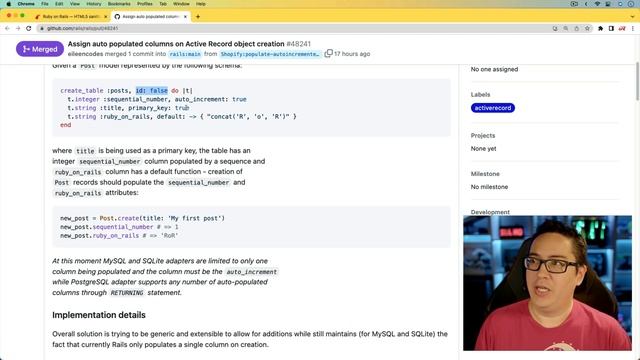Click the Projects sidebar heading
640x360 pixels.
pyautogui.click(x=483, y=136)
